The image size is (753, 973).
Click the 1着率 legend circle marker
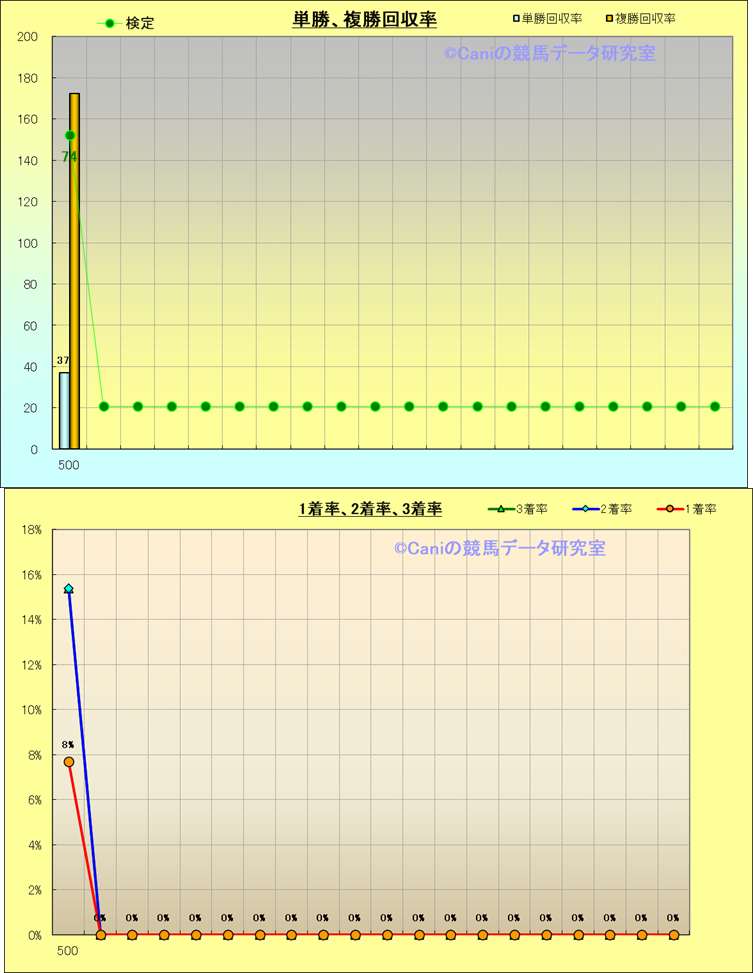[671, 509]
